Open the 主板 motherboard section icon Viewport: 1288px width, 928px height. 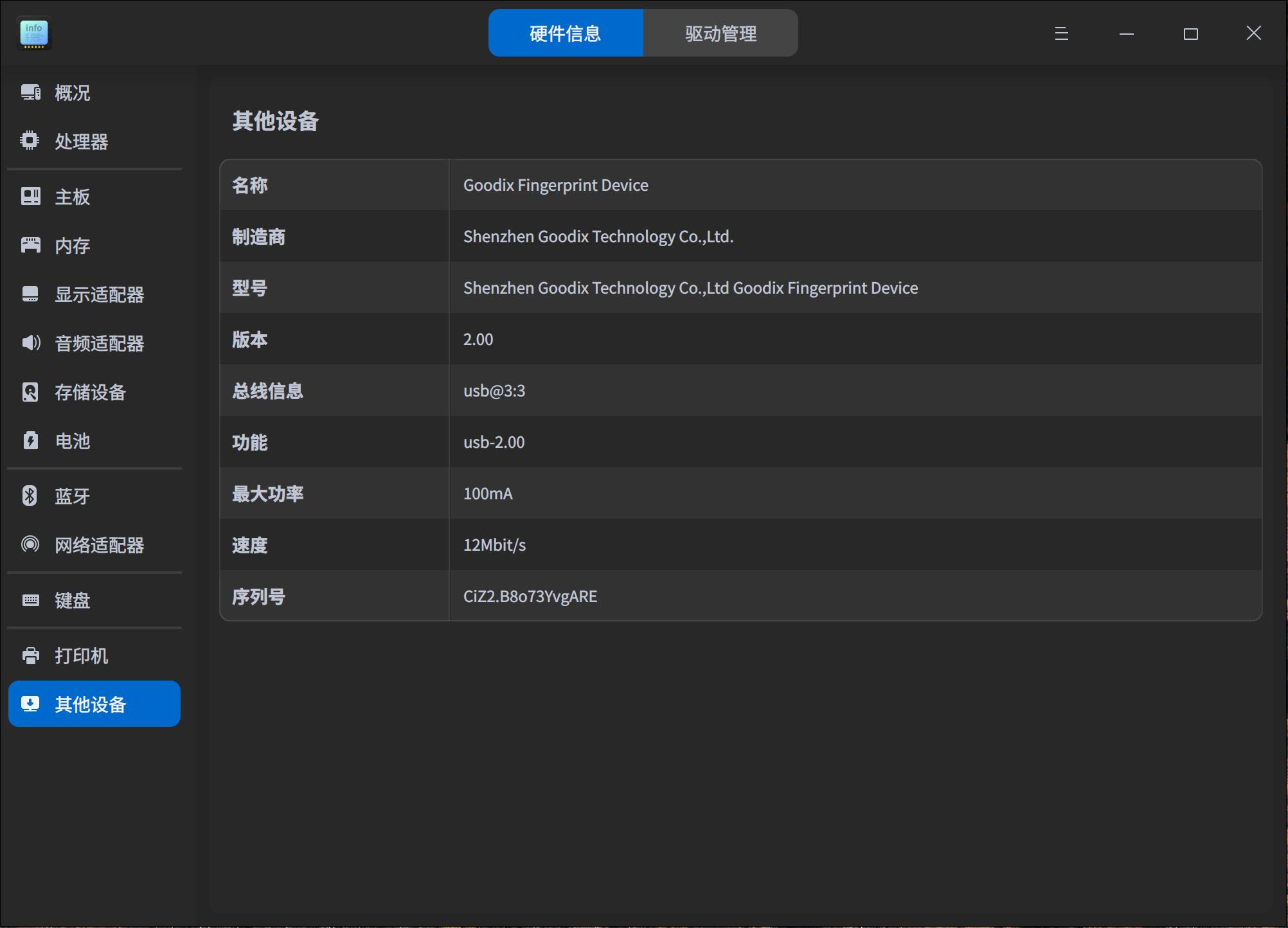(31, 197)
